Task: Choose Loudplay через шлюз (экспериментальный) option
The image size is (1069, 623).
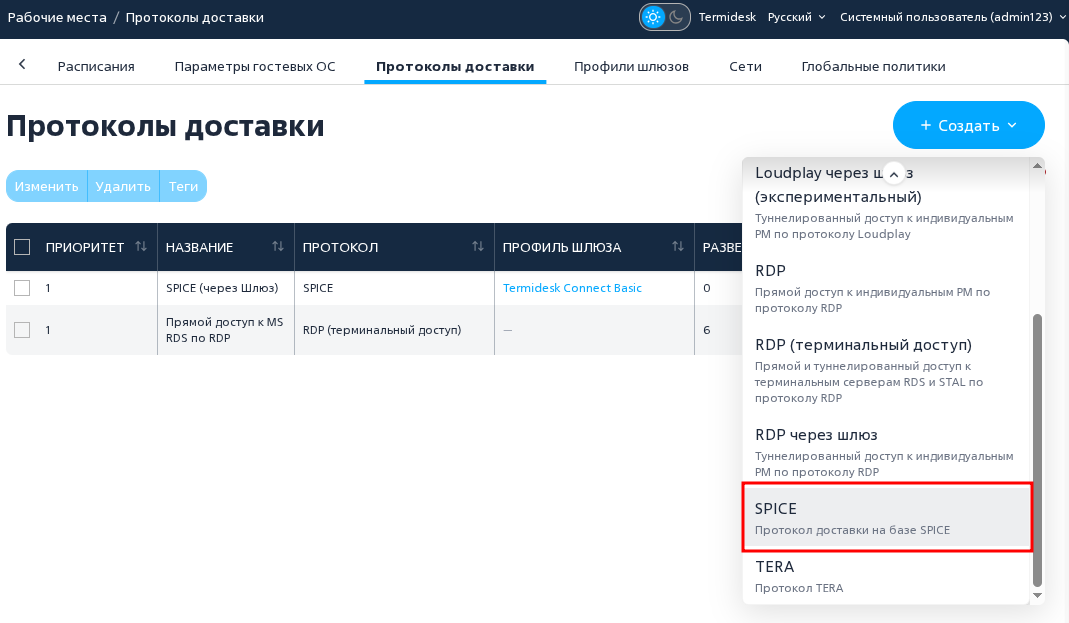Action: [x=885, y=202]
